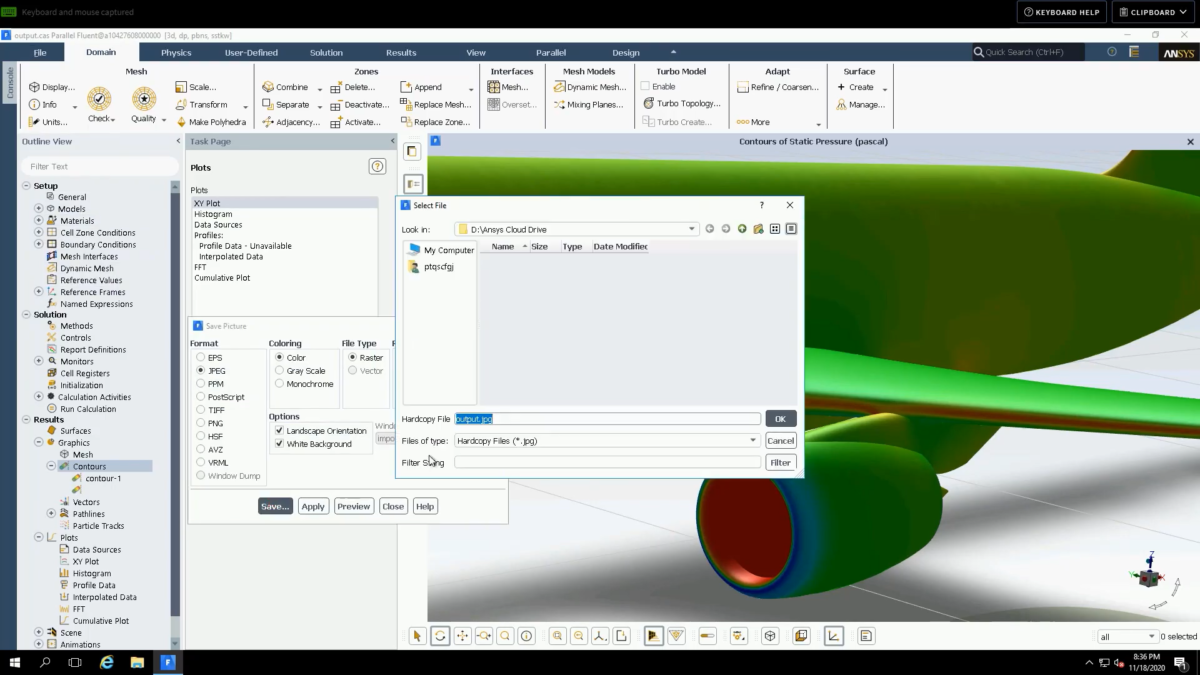The image size is (1200, 675).
Task: Click Delete zones tool
Action: click(353, 87)
